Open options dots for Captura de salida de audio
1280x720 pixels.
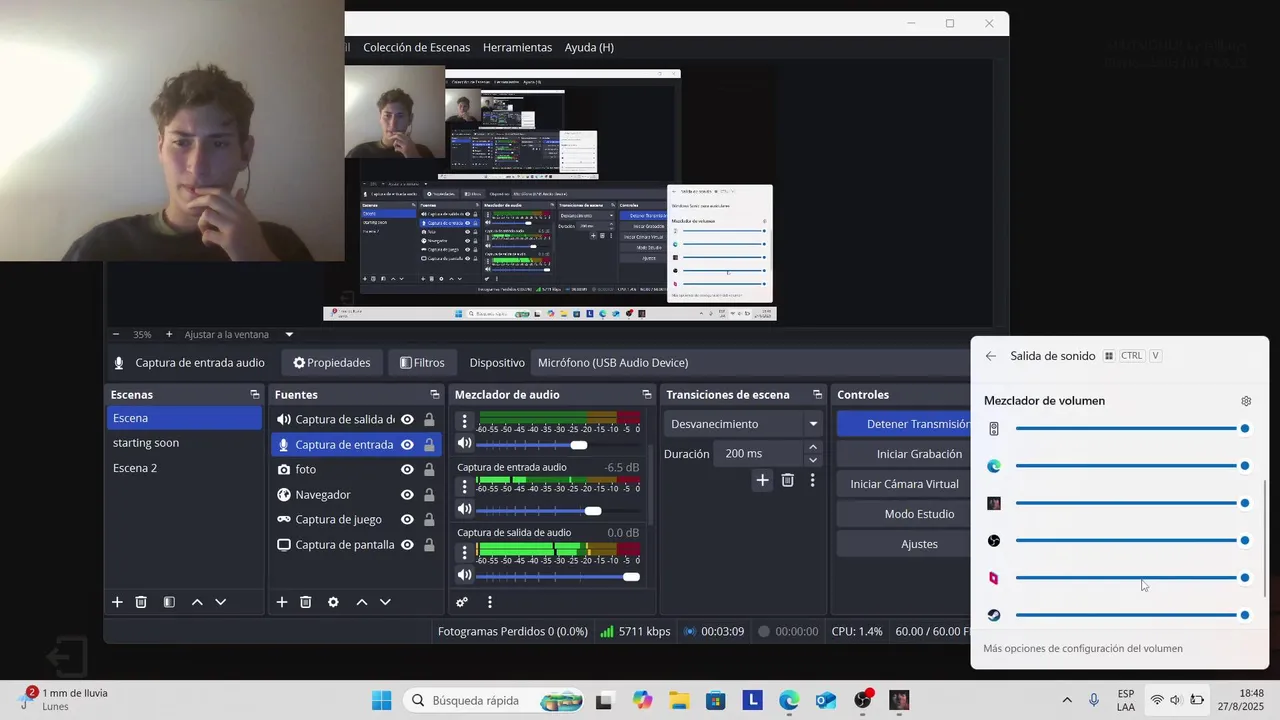click(464, 551)
